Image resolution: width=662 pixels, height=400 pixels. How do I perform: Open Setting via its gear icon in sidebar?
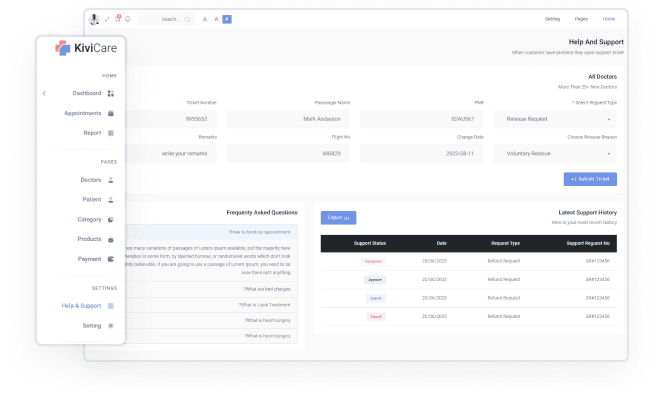click(111, 326)
